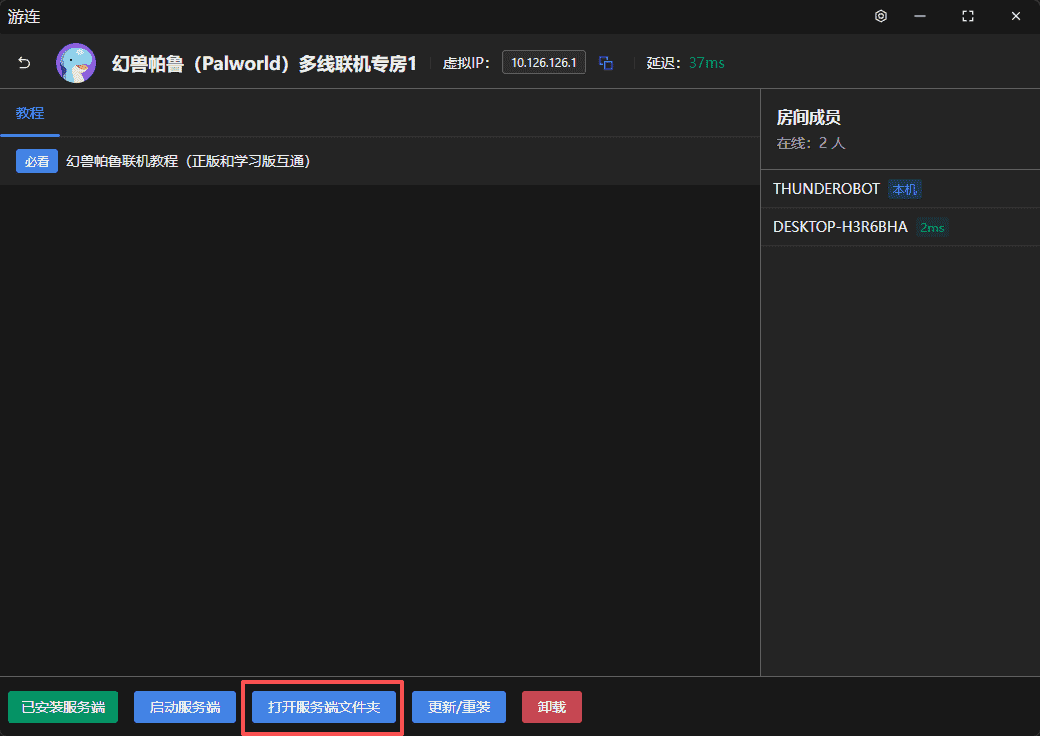Maximize the 游连 window
Image resolution: width=1040 pixels, height=736 pixels.
(x=968, y=17)
